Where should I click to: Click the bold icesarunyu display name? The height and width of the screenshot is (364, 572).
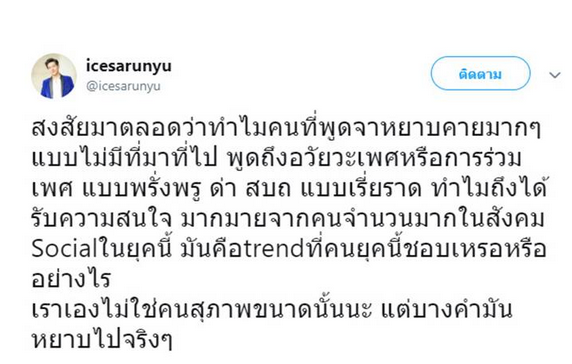(x=129, y=66)
